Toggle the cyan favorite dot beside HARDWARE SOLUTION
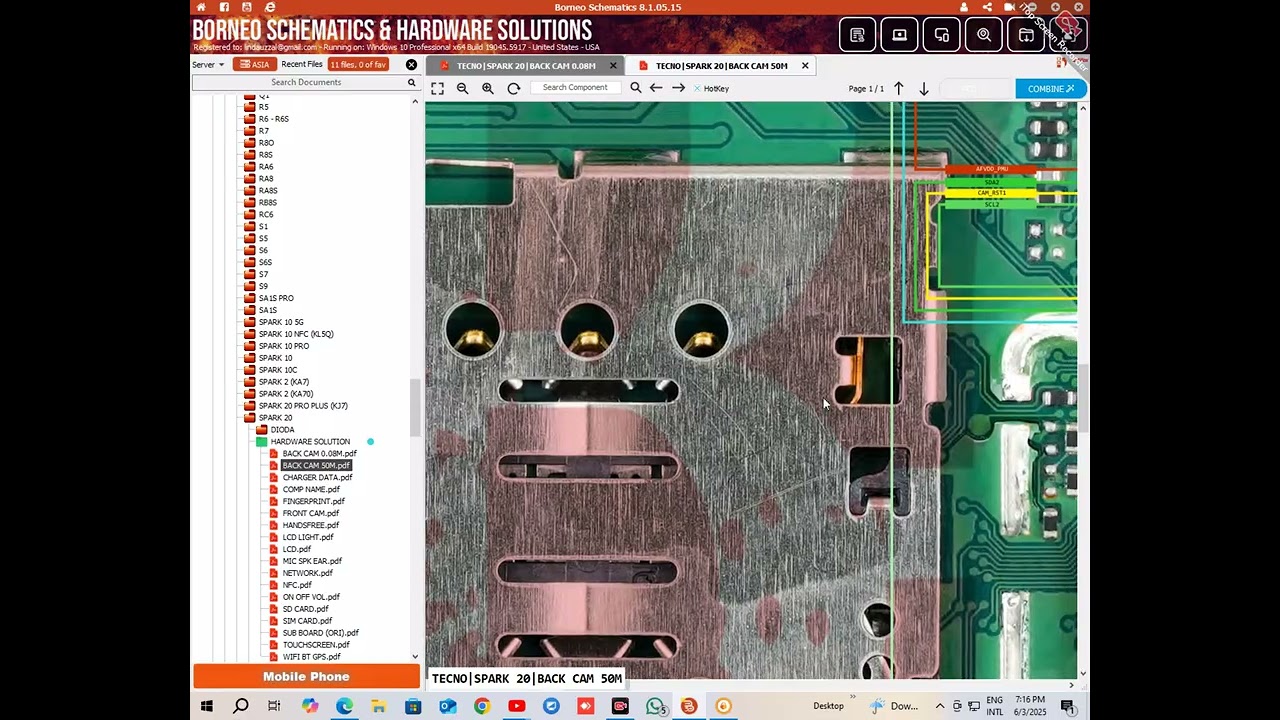Screen dimensions: 1280x720 [370, 441]
